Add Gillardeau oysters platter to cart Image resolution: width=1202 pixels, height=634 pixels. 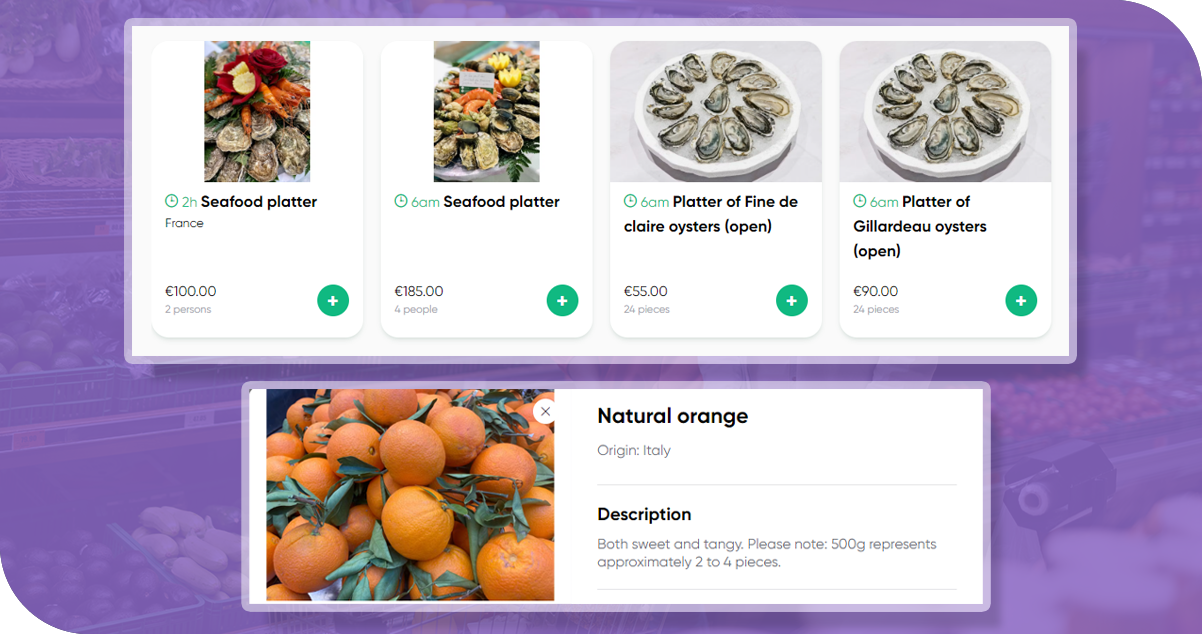(x=1020, y=300)
